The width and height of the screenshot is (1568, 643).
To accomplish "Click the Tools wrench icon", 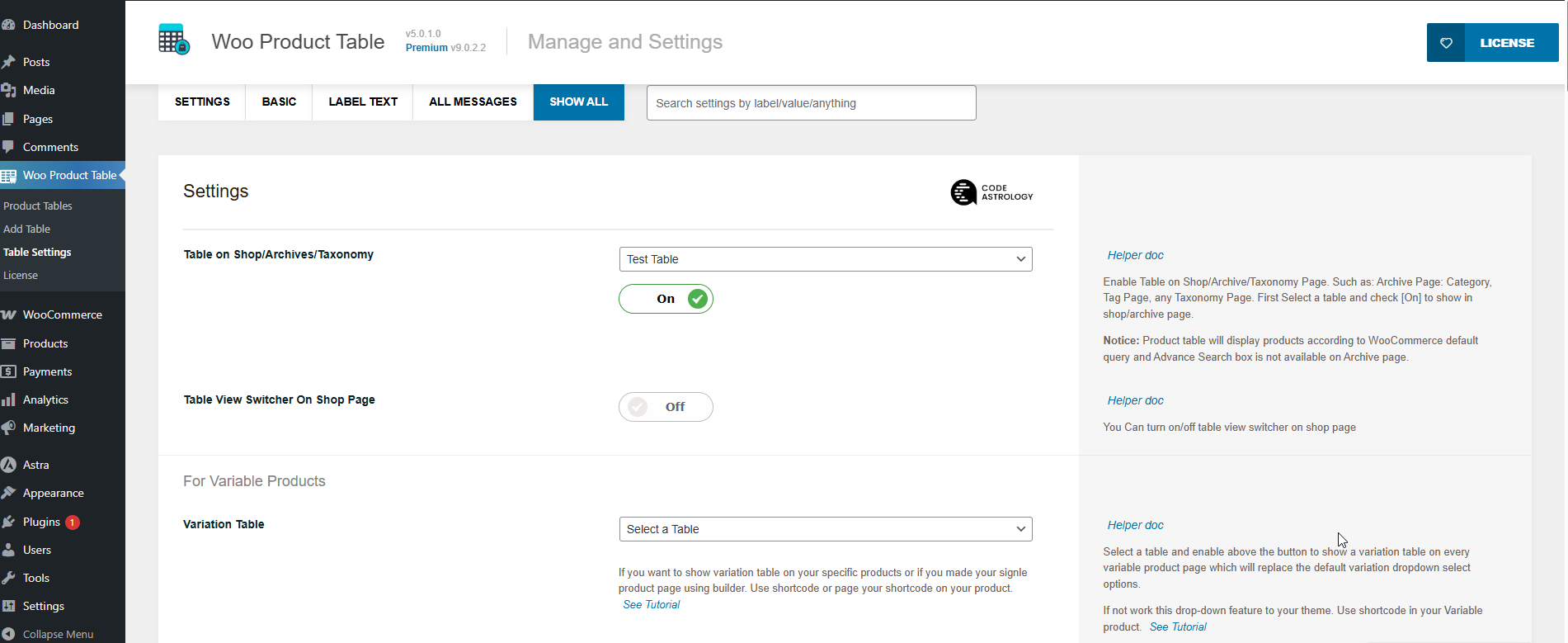I will [x=8, y=578].
